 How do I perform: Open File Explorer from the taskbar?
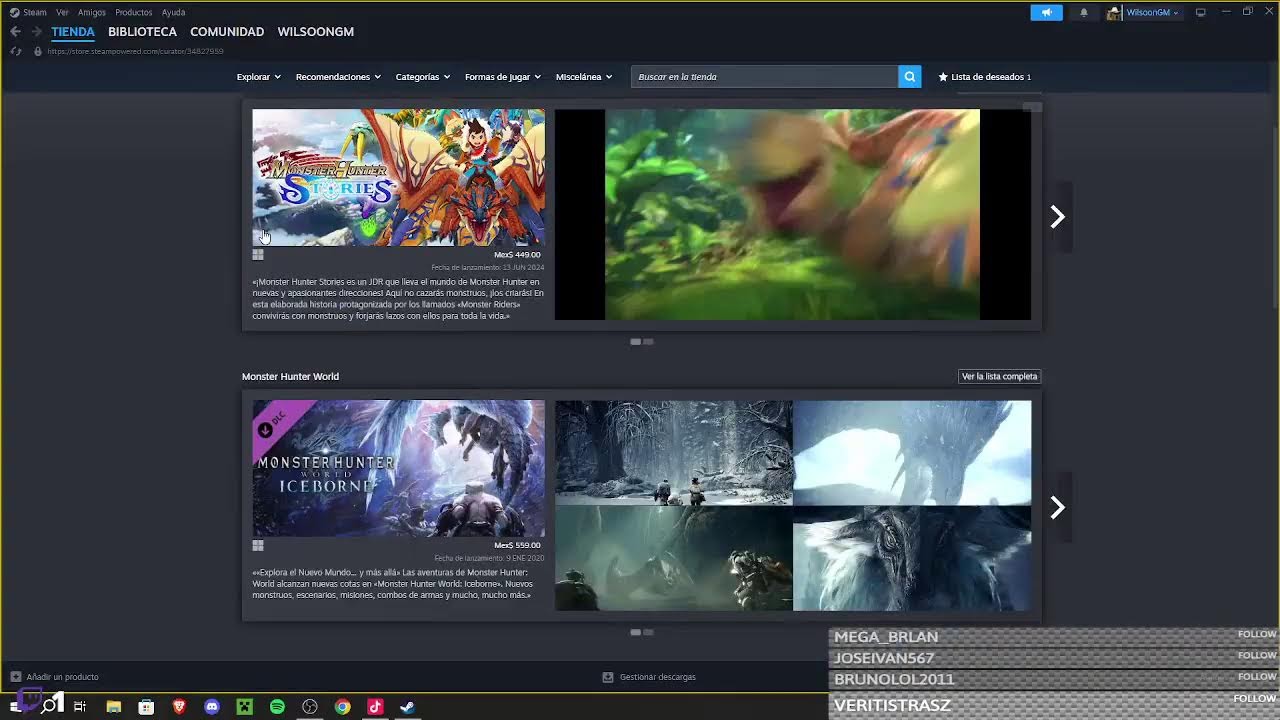[x=113, y=707]
